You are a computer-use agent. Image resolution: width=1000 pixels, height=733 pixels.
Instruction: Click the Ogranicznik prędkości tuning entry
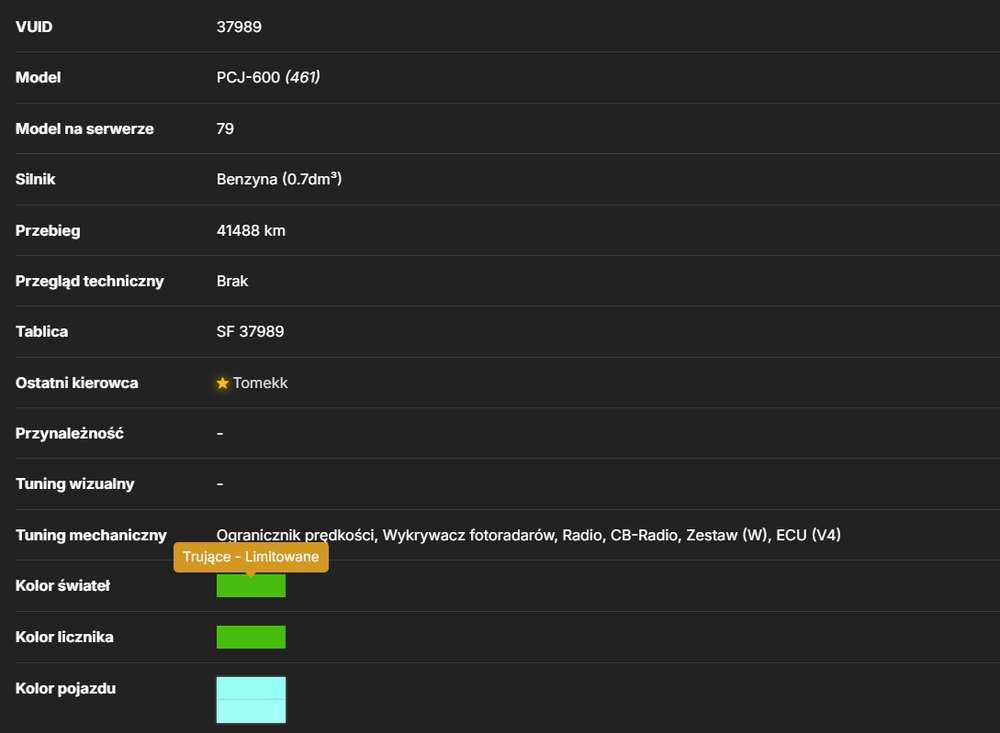pos(297,535)
